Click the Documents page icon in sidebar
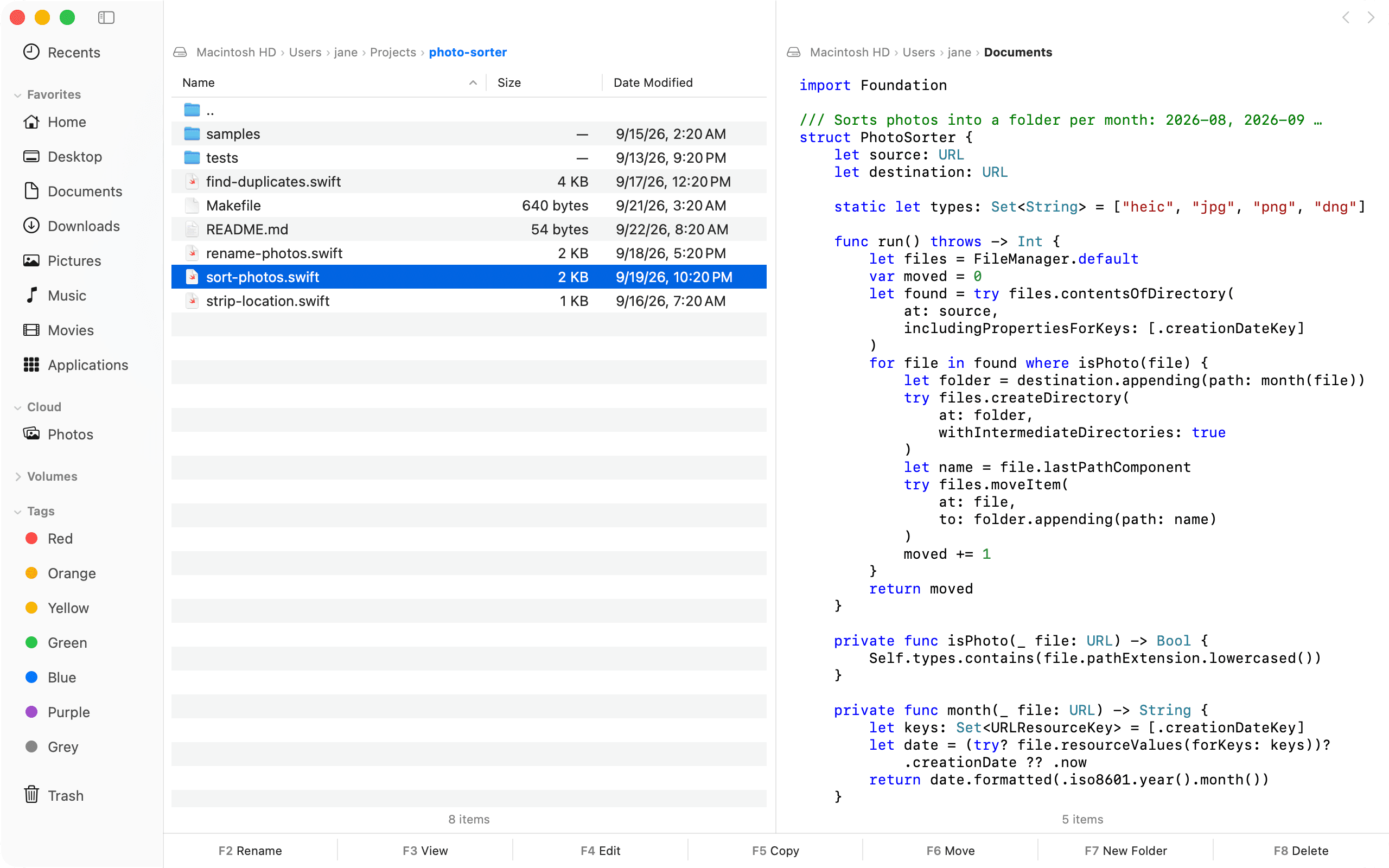The height and width of the screenshot is (868, 1389). pyautogui.click(x=31, y=190)
